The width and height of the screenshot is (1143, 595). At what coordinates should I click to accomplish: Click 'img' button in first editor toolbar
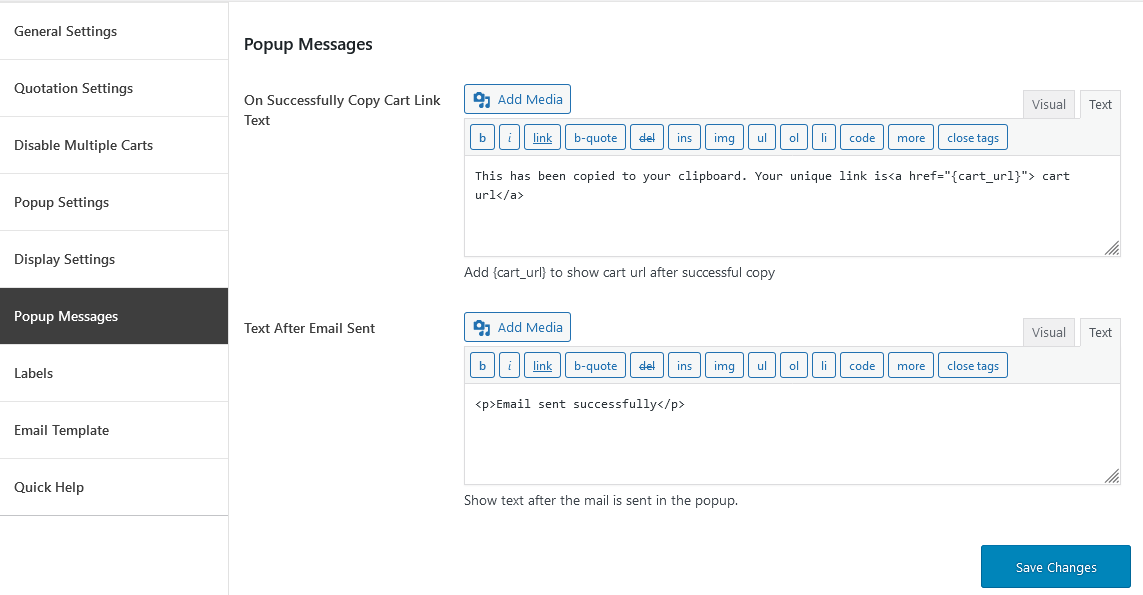click(x=725, y=137)
